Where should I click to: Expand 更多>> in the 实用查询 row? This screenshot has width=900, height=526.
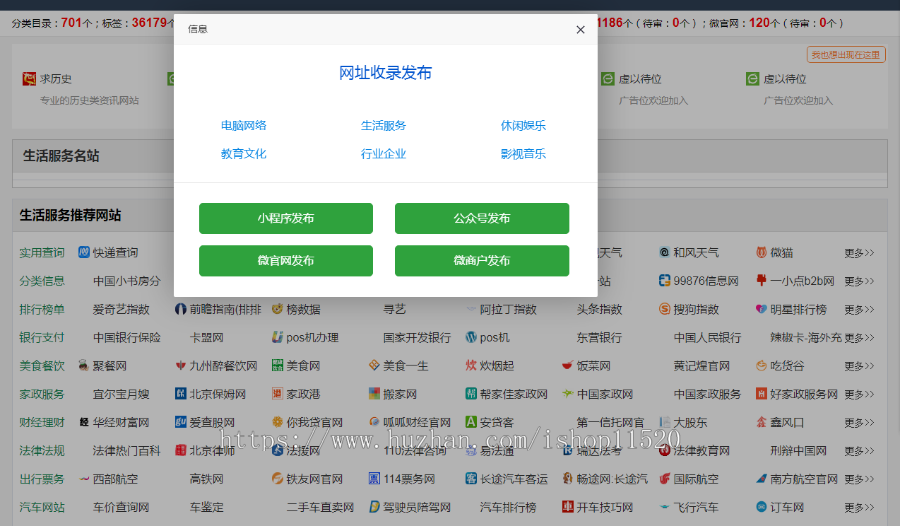click(859, 253)
